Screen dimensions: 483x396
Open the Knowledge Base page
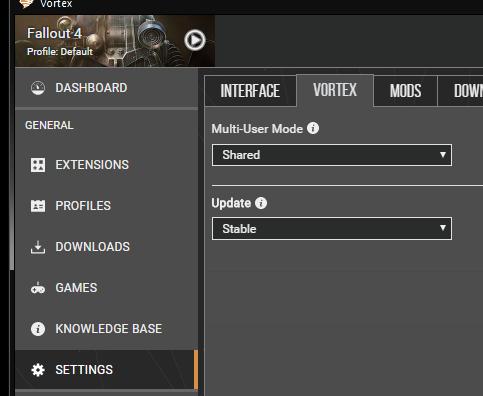pos(107,329)
